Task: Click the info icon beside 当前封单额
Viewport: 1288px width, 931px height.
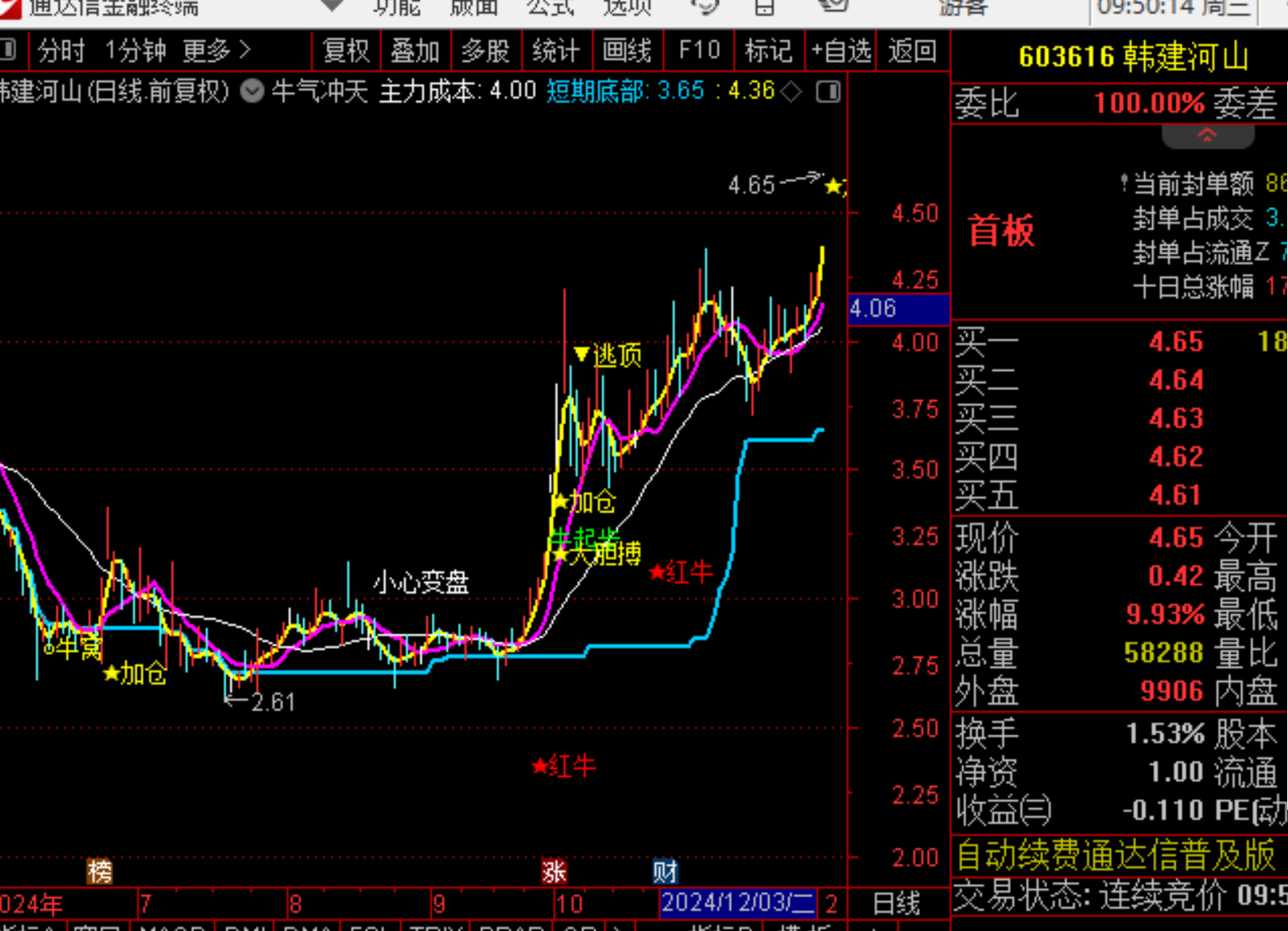Action: (1124, 183)
